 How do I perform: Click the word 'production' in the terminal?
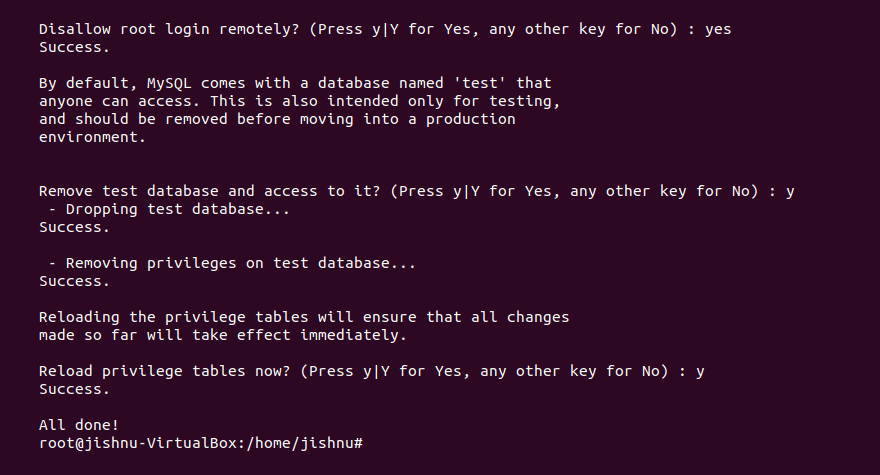(x=470, y=119)
